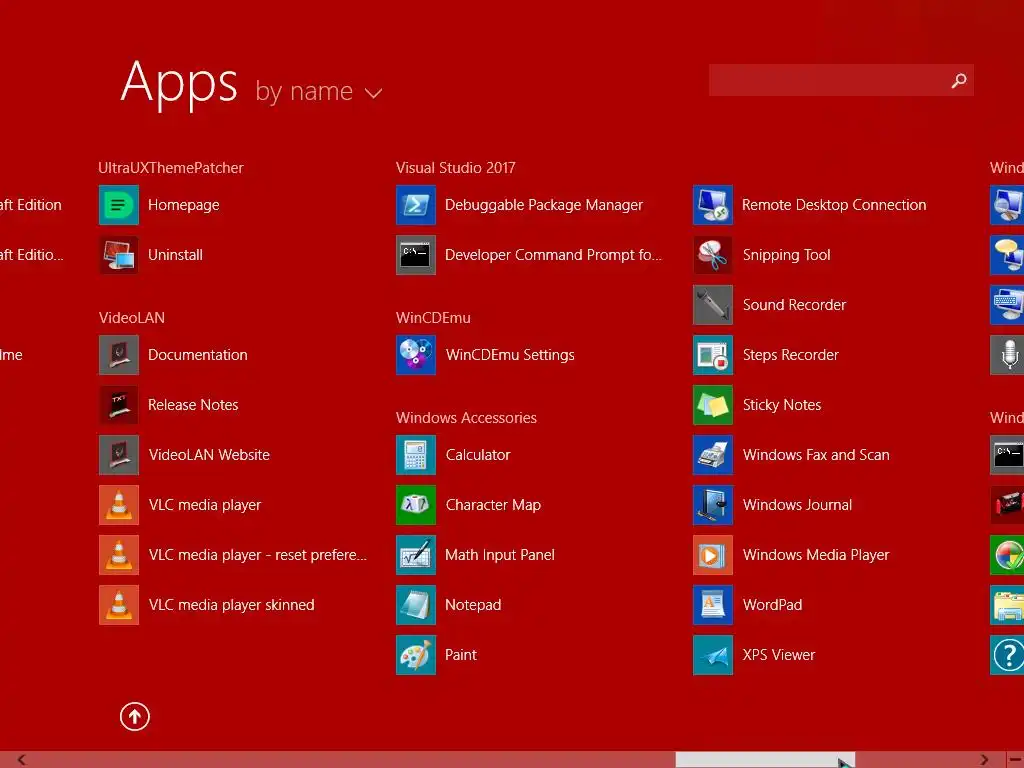Click the UltraUXThemePatcher Uninstall icon

[x=119, y=255]
